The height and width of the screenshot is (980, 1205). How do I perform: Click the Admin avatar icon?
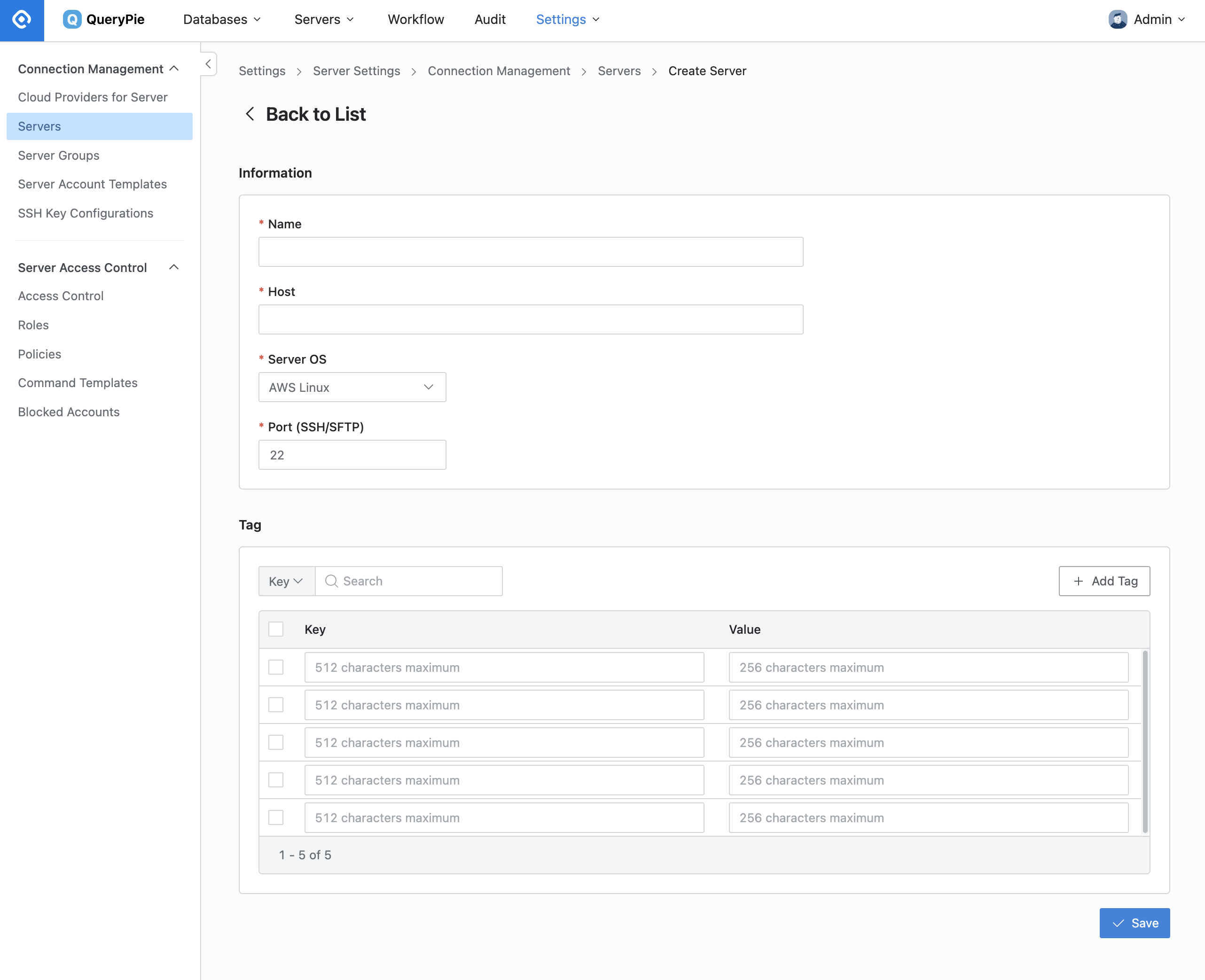tap(1118, 20)
